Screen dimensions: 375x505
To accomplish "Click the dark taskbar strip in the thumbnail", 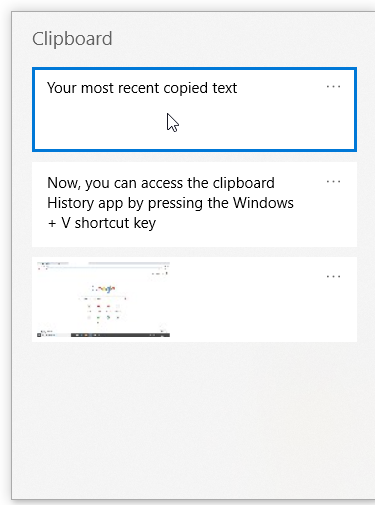I will [120, 335].
